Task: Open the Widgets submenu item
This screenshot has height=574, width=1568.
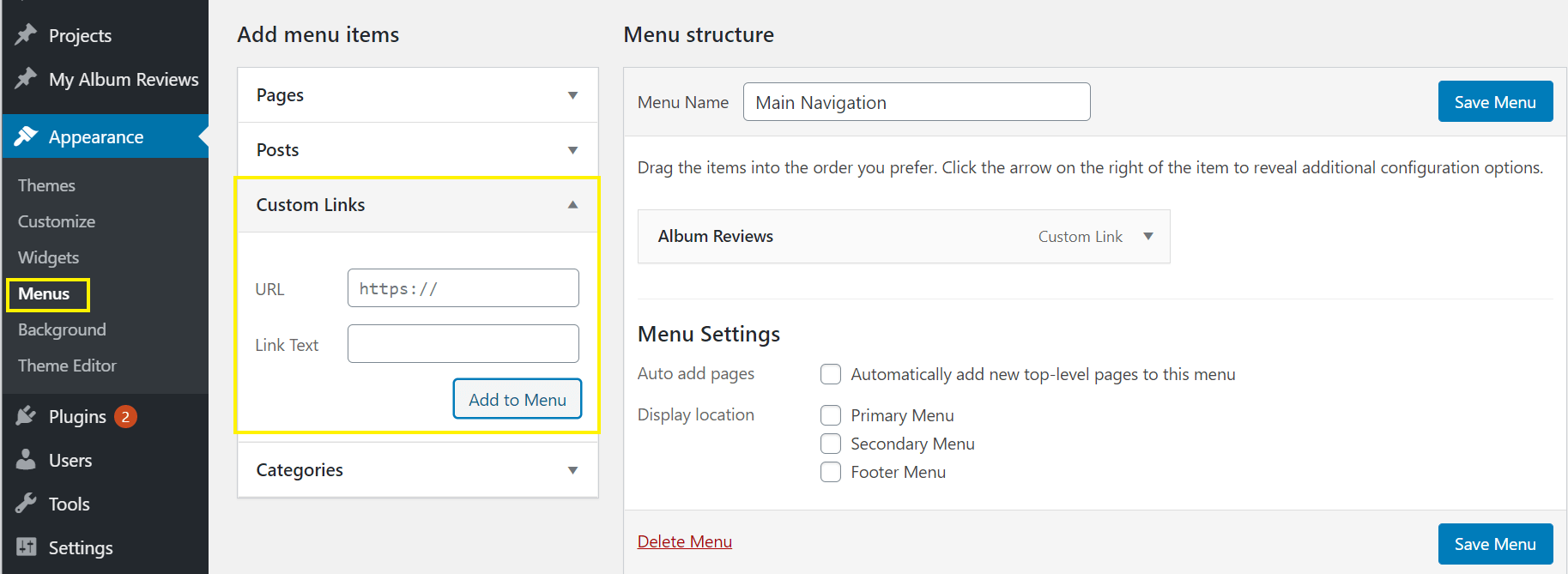Action: click(48, 257)
